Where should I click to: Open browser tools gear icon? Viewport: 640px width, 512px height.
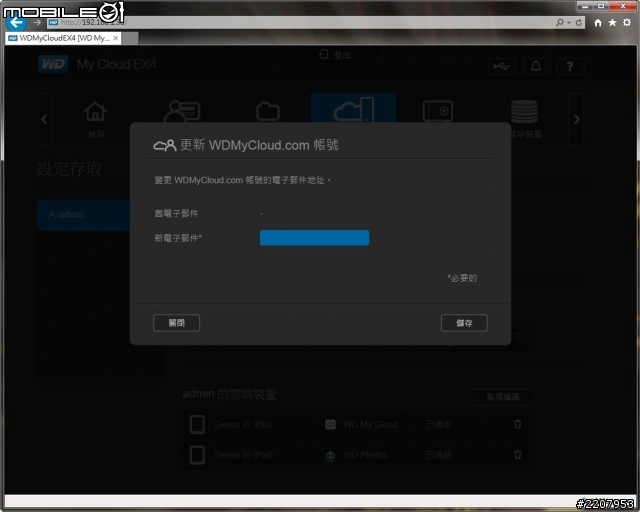tap(627, 22)
